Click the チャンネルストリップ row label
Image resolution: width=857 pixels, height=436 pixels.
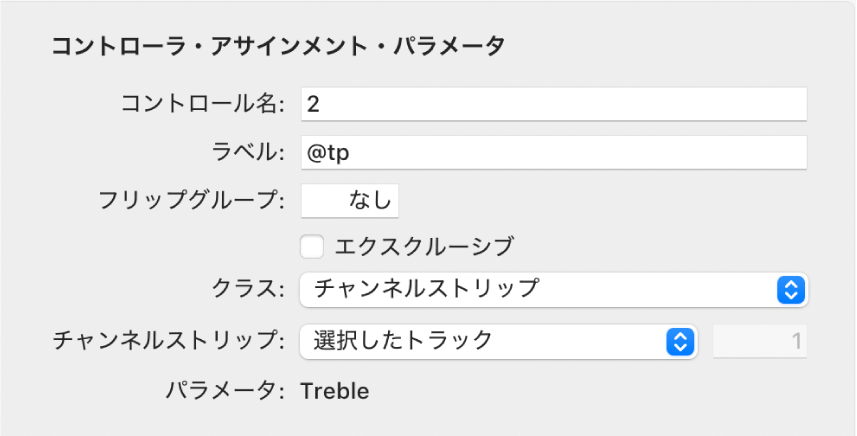(x=169, y=341)
